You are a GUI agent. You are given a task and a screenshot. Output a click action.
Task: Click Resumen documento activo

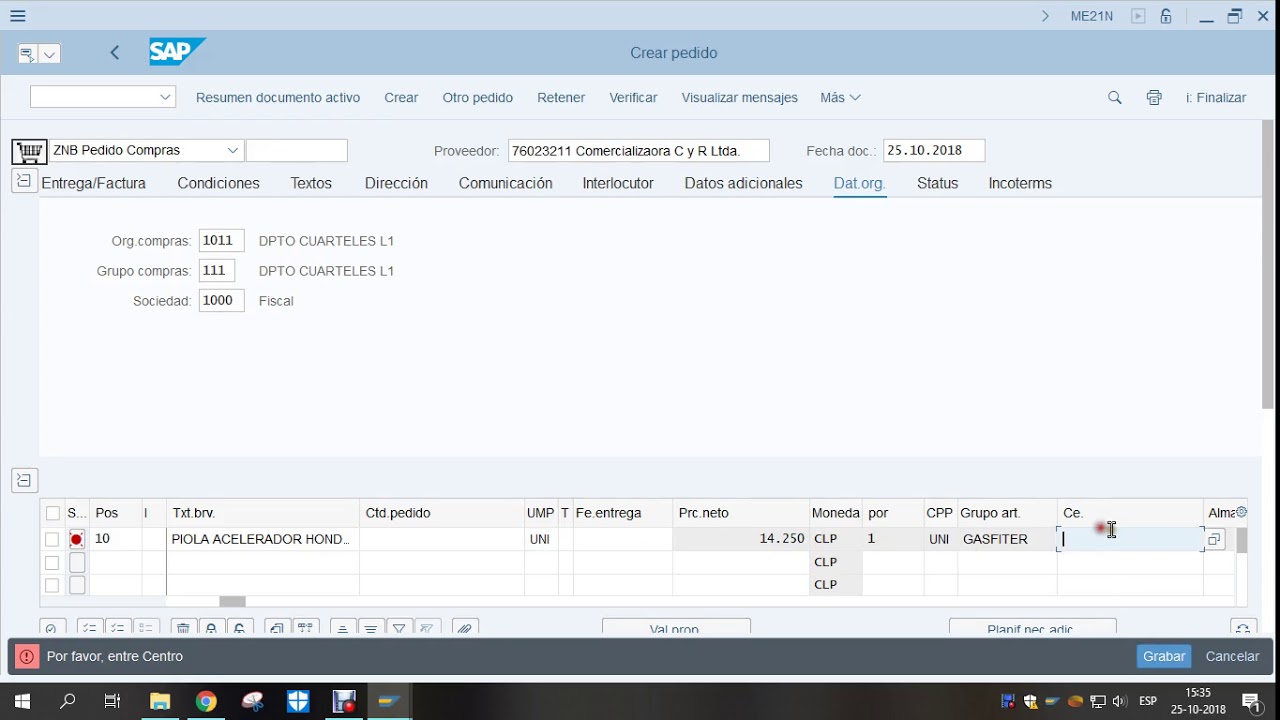coord(278,97)
